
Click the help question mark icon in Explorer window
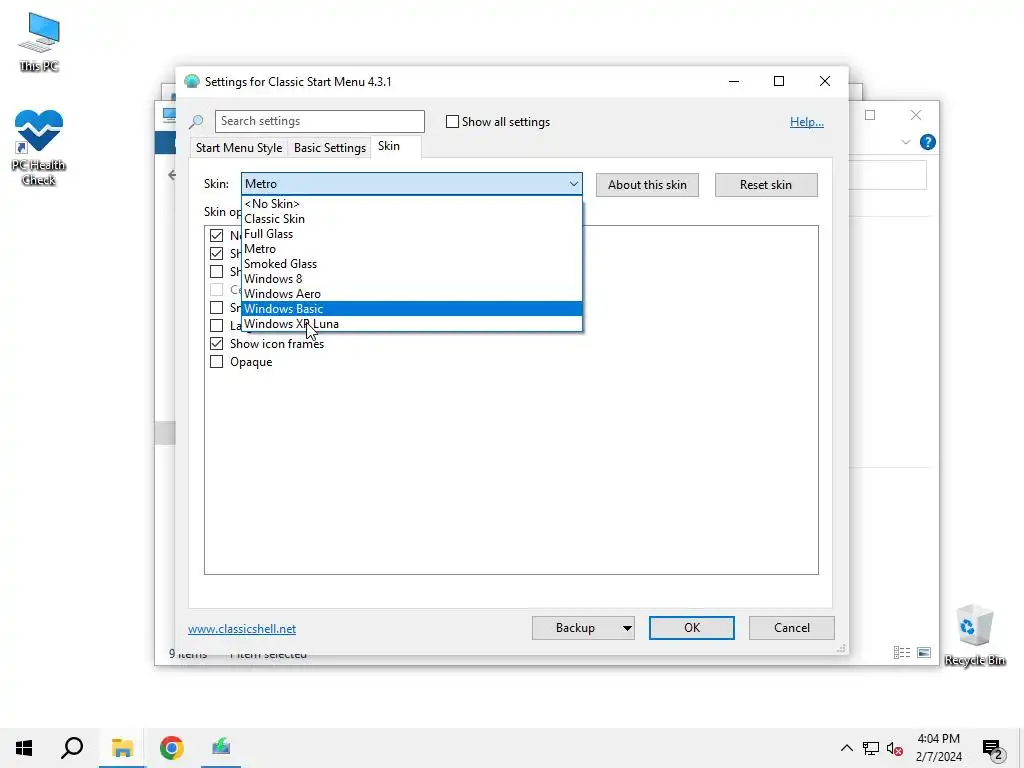point(927,142)
